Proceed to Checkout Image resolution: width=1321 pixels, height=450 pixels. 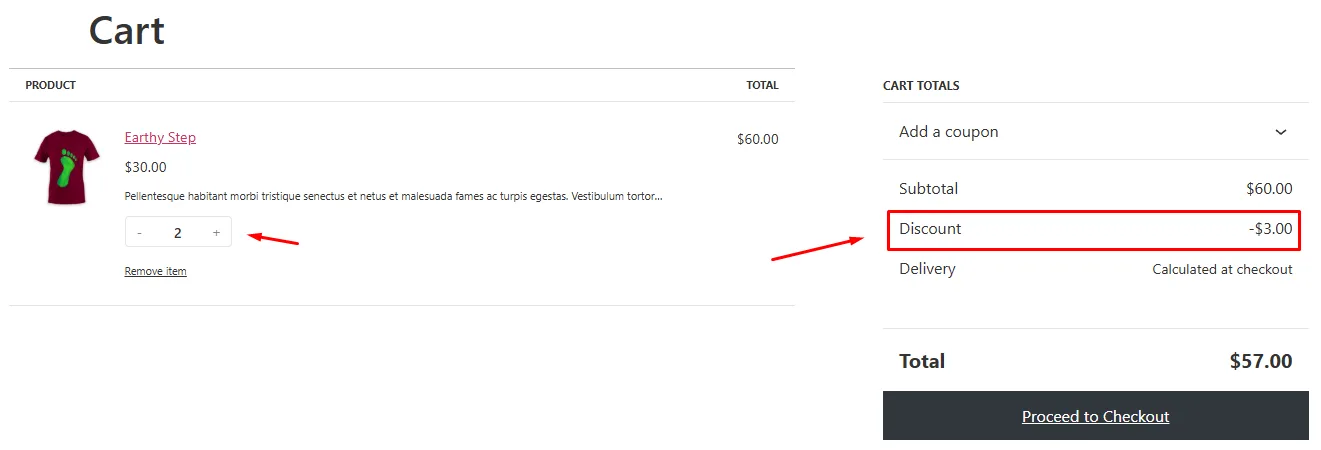point(1095,416)
